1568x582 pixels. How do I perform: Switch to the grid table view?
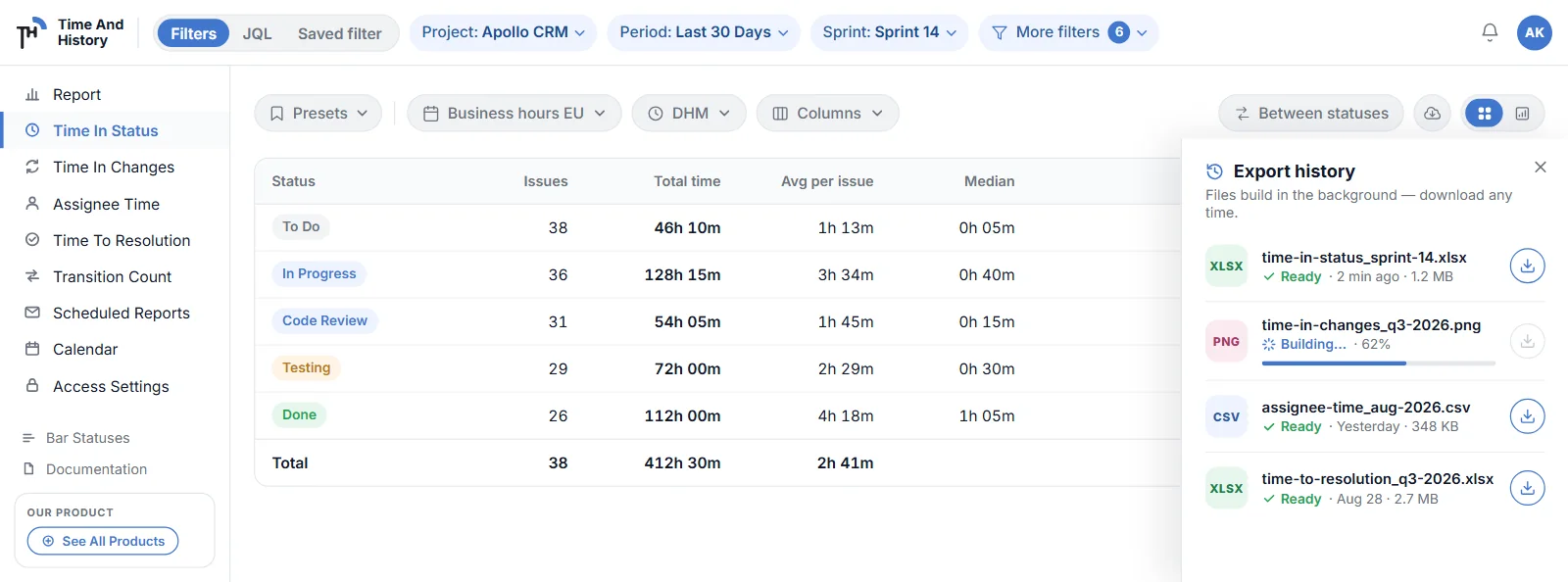tap(1484, 114)
